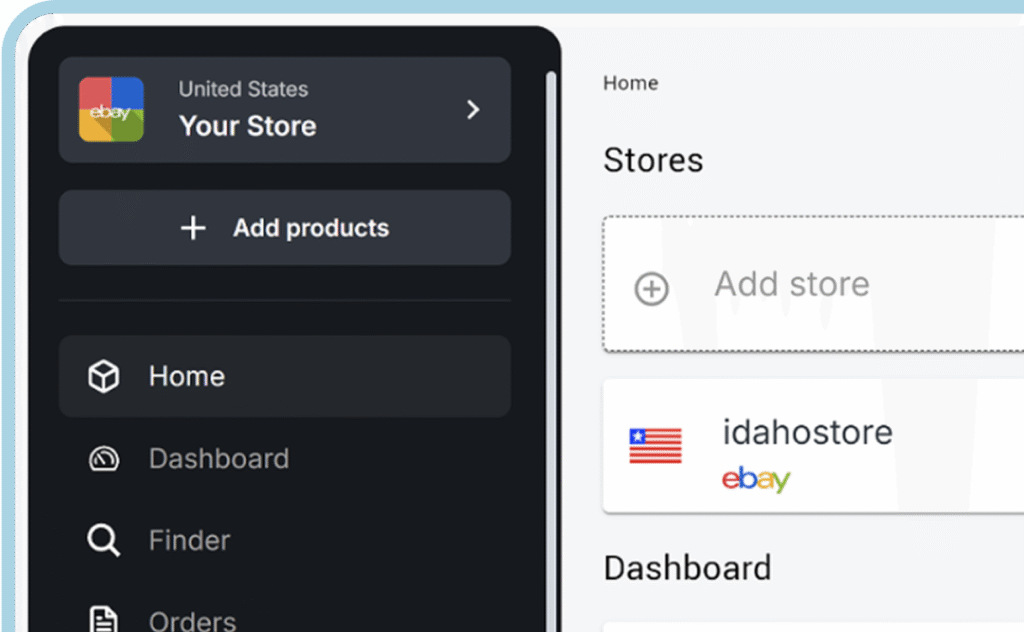Viewport: 1024px width, 632px height.
Task: Click the Home breadcrumb link
Action: click(x=630, y=83)
